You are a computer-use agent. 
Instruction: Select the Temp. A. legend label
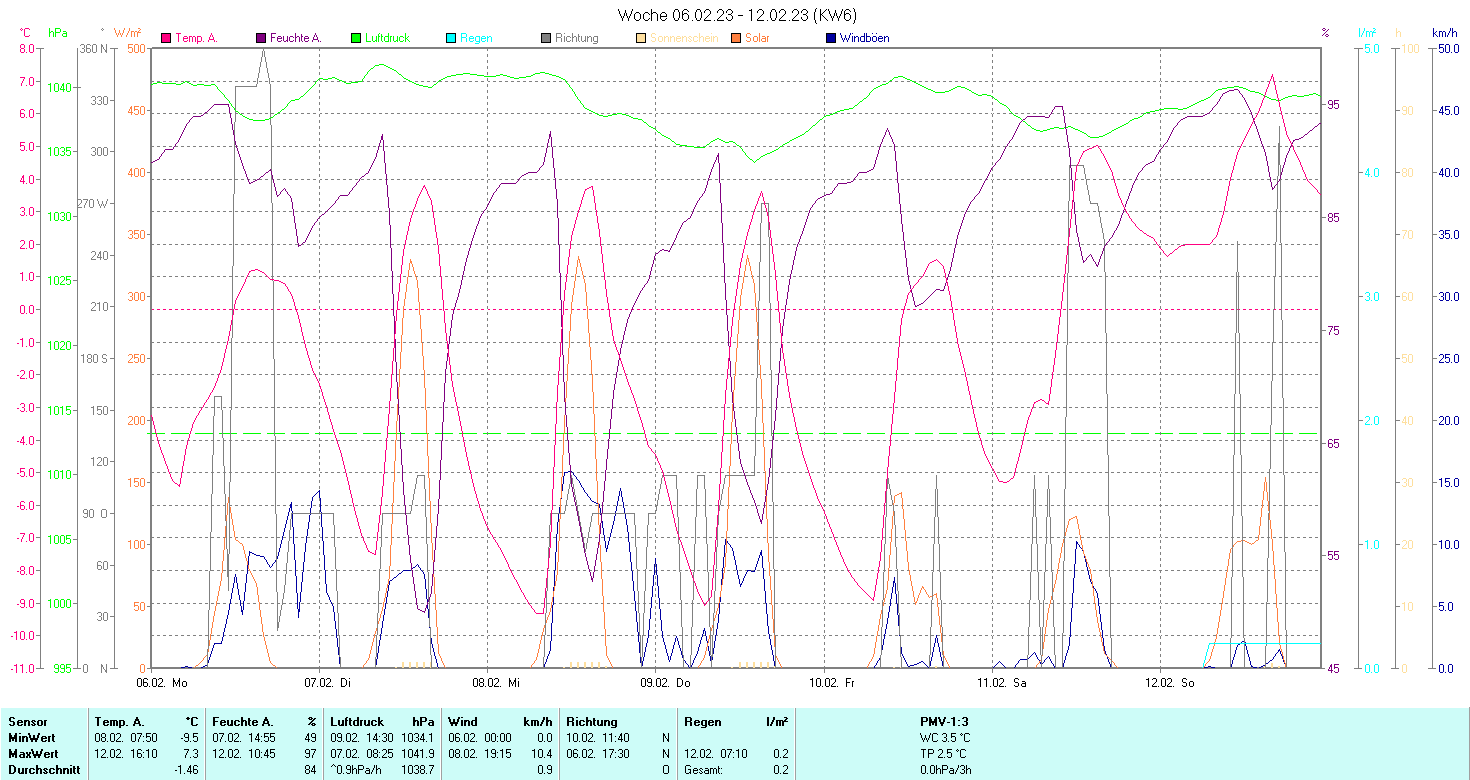coord(196,38)
